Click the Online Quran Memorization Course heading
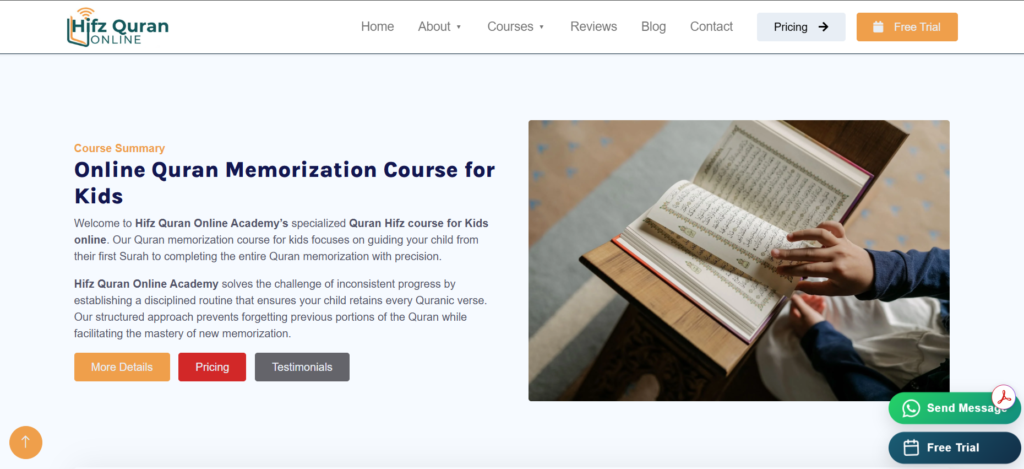1024x469 pixels. 285,182
